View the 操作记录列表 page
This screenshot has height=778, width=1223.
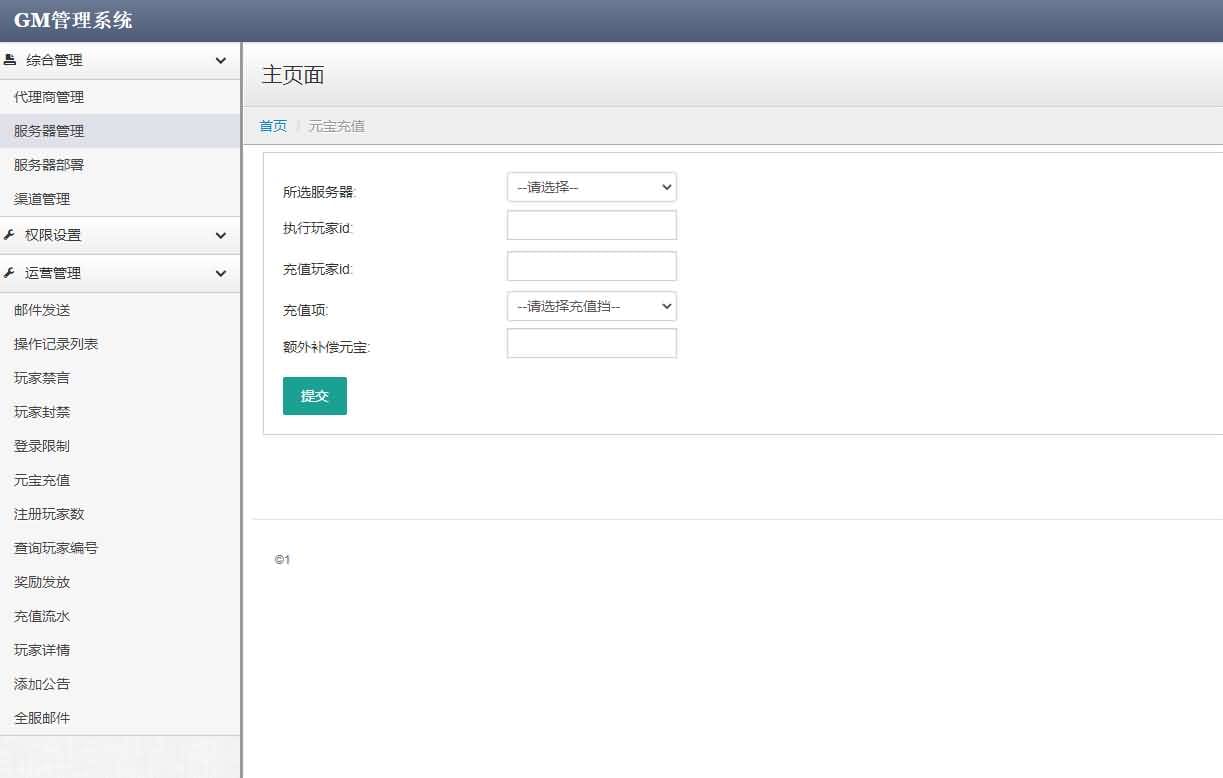click(x=54, y=344)
